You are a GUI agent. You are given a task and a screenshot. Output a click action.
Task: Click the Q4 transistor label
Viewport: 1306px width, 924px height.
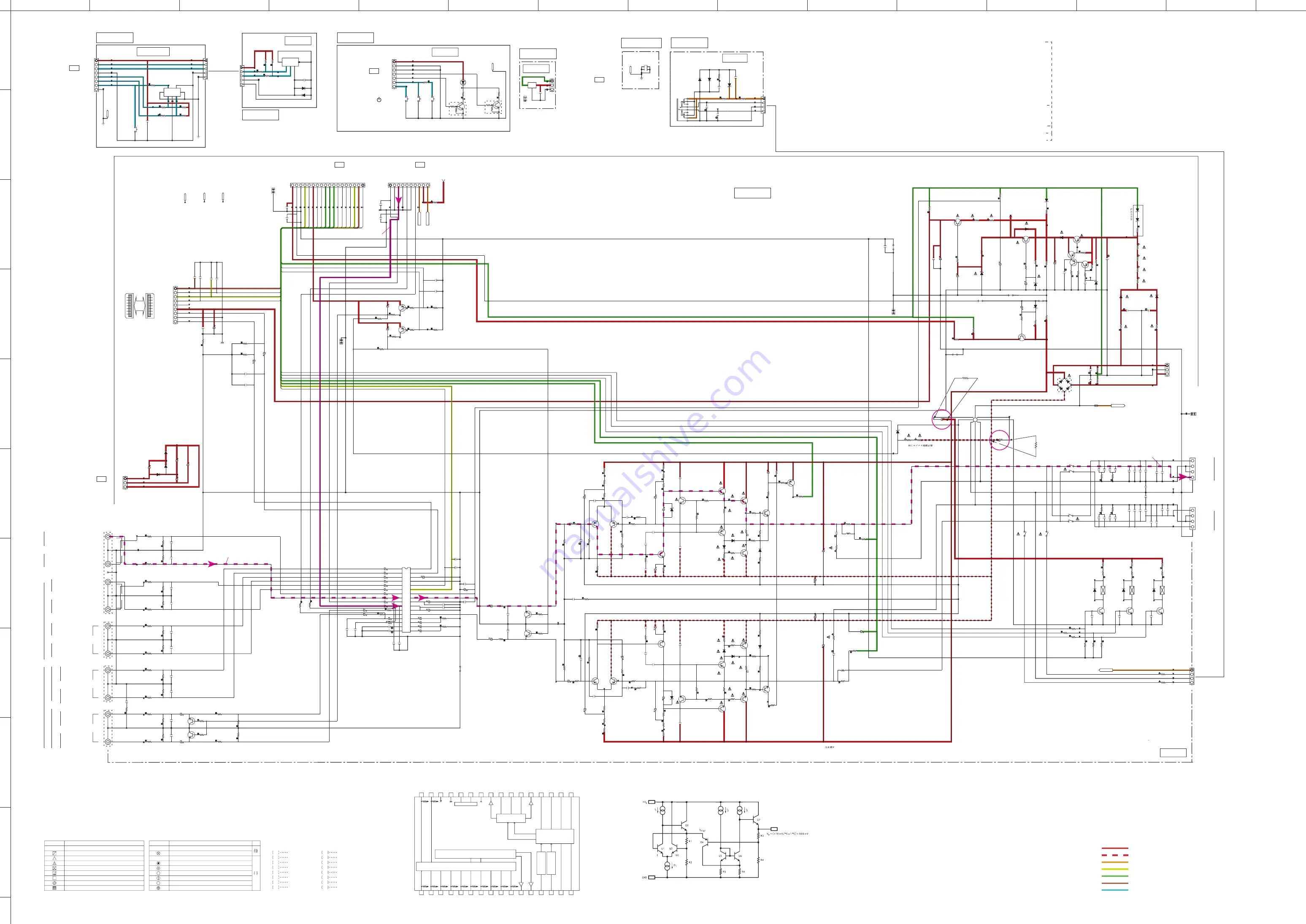702,843
